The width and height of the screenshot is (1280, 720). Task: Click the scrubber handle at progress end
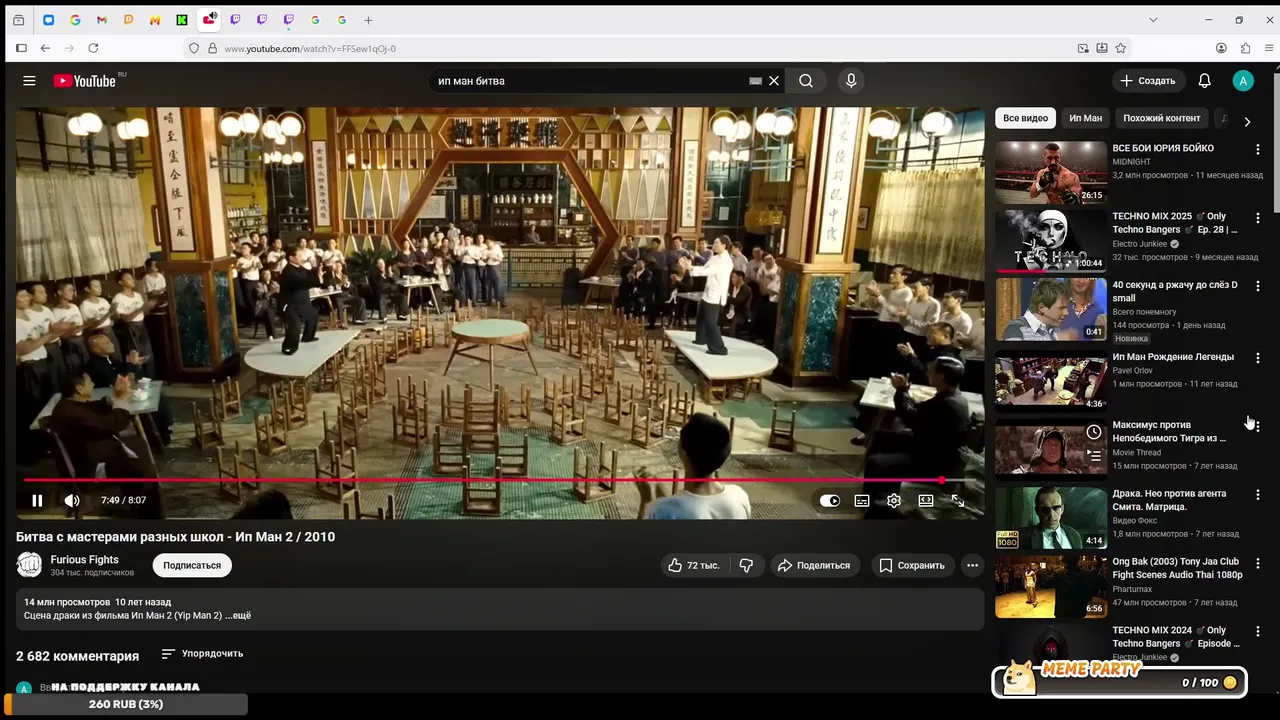[941, 481]
